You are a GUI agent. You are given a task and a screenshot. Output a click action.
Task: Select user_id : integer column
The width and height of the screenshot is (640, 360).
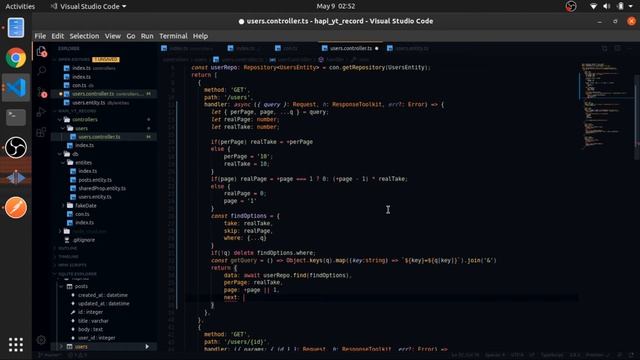click(97, 338)
